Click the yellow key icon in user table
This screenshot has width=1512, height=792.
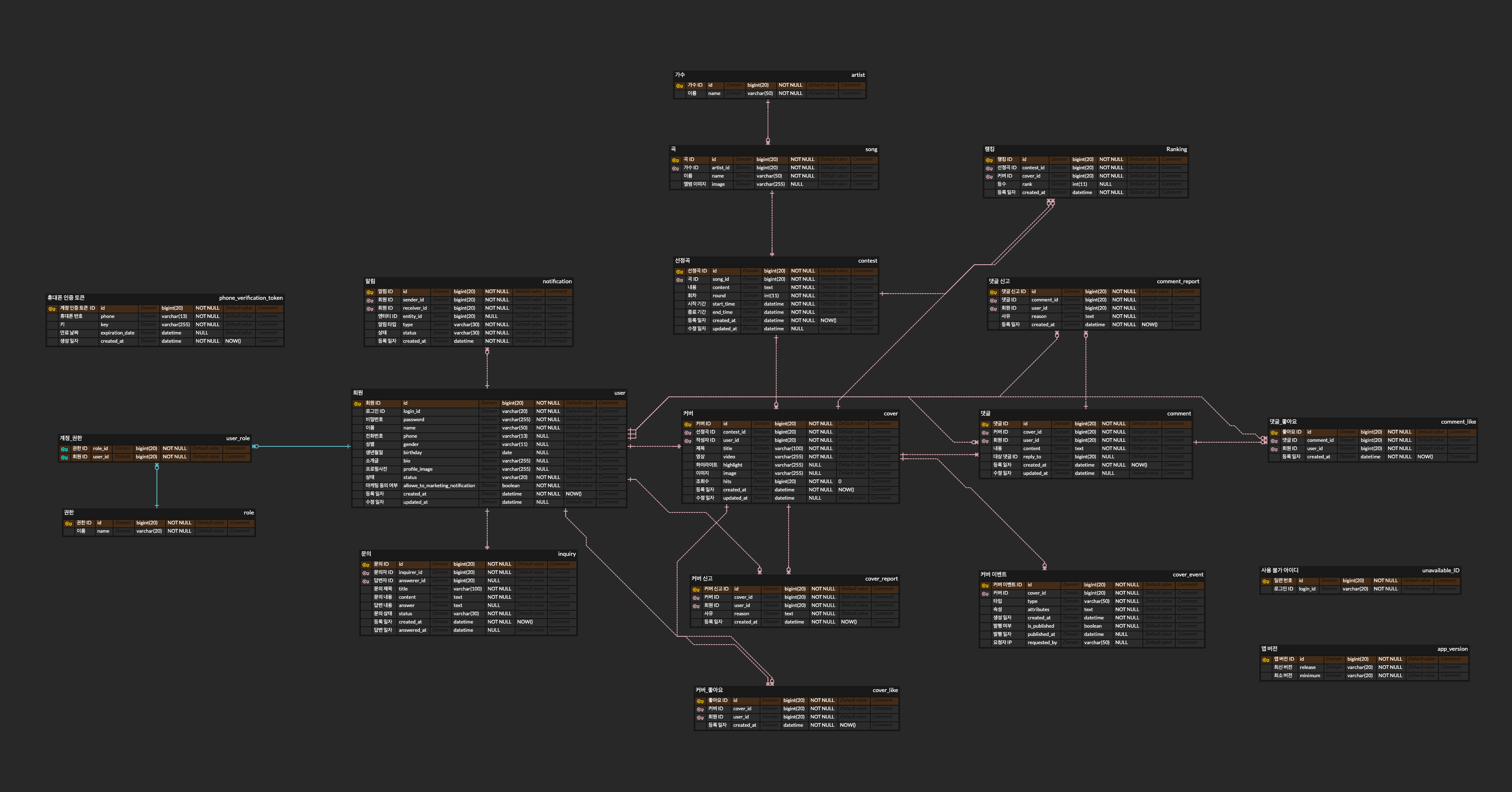point(357,404)
